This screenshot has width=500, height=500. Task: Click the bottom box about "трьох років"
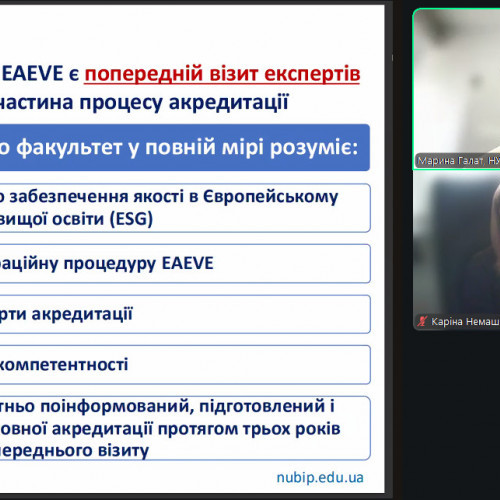pos(185,428)
